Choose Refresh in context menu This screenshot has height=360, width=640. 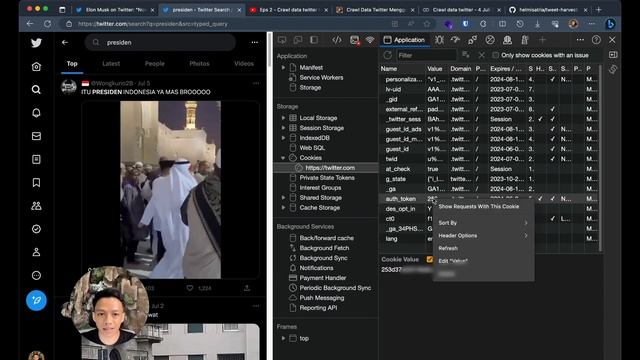(x=483, y=248)
